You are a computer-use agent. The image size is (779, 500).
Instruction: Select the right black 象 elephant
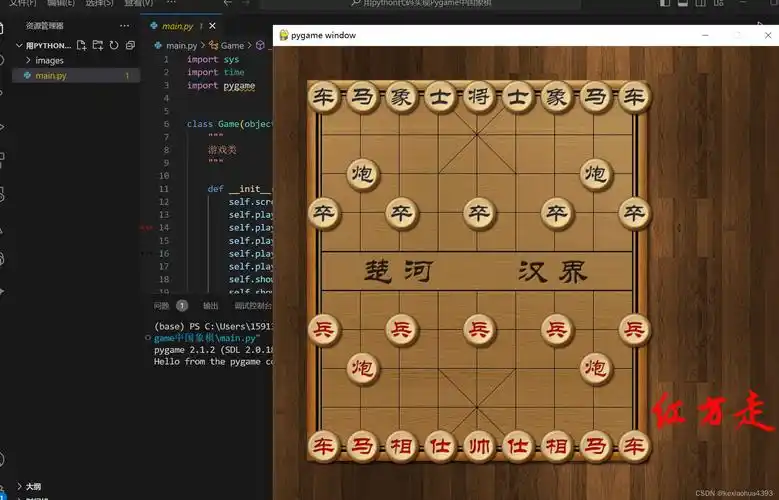[556, 96]
